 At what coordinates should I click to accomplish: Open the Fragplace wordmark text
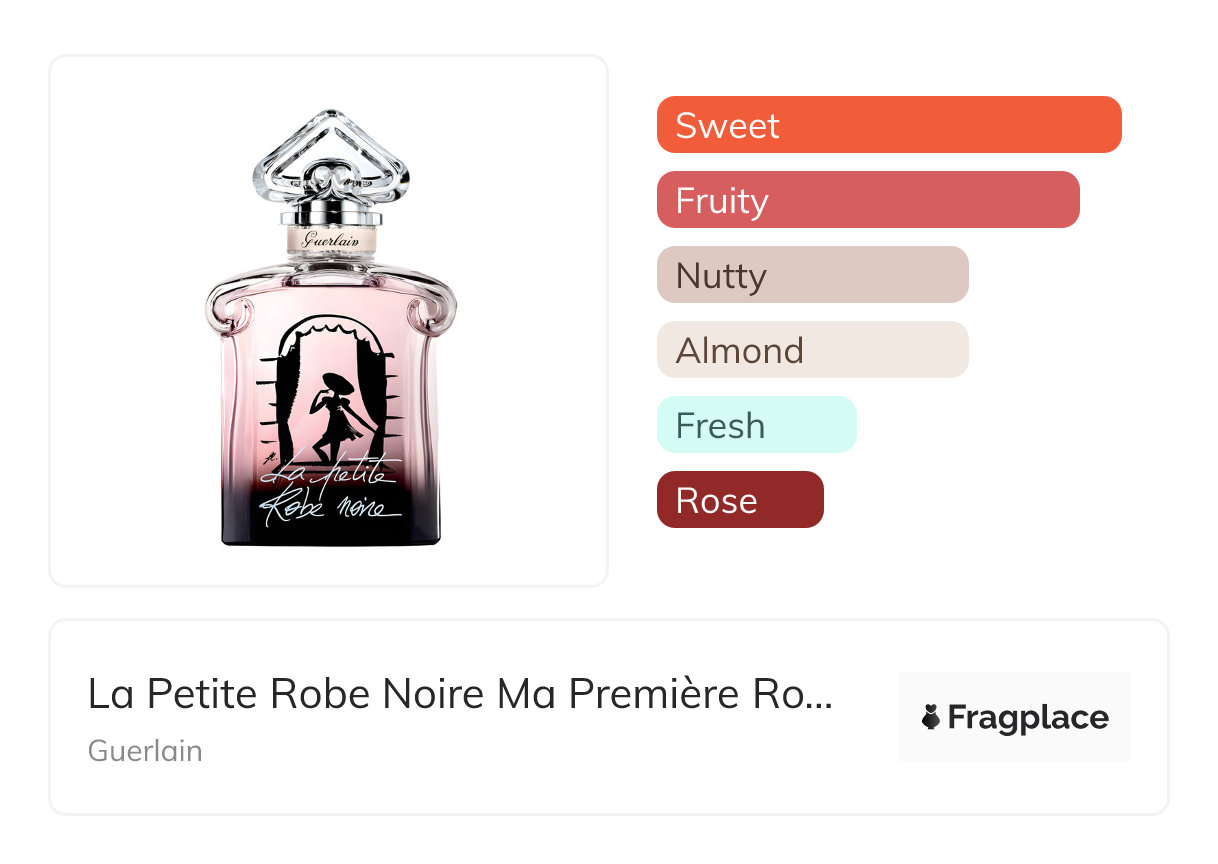(1028, 718)
